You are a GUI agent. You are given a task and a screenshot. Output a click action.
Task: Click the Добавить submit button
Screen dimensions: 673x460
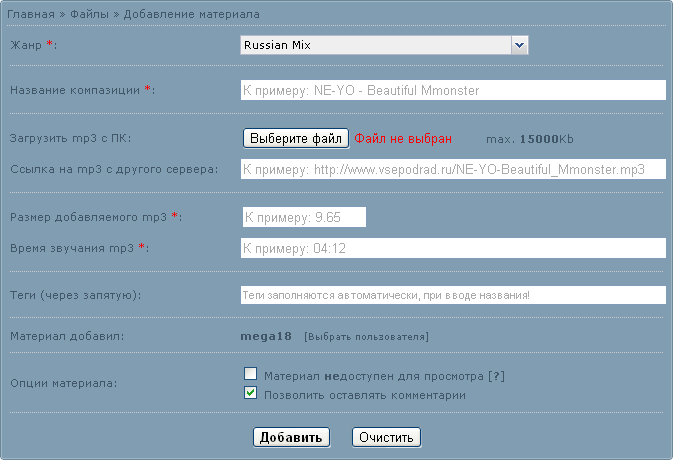click(x=291, y=437)
